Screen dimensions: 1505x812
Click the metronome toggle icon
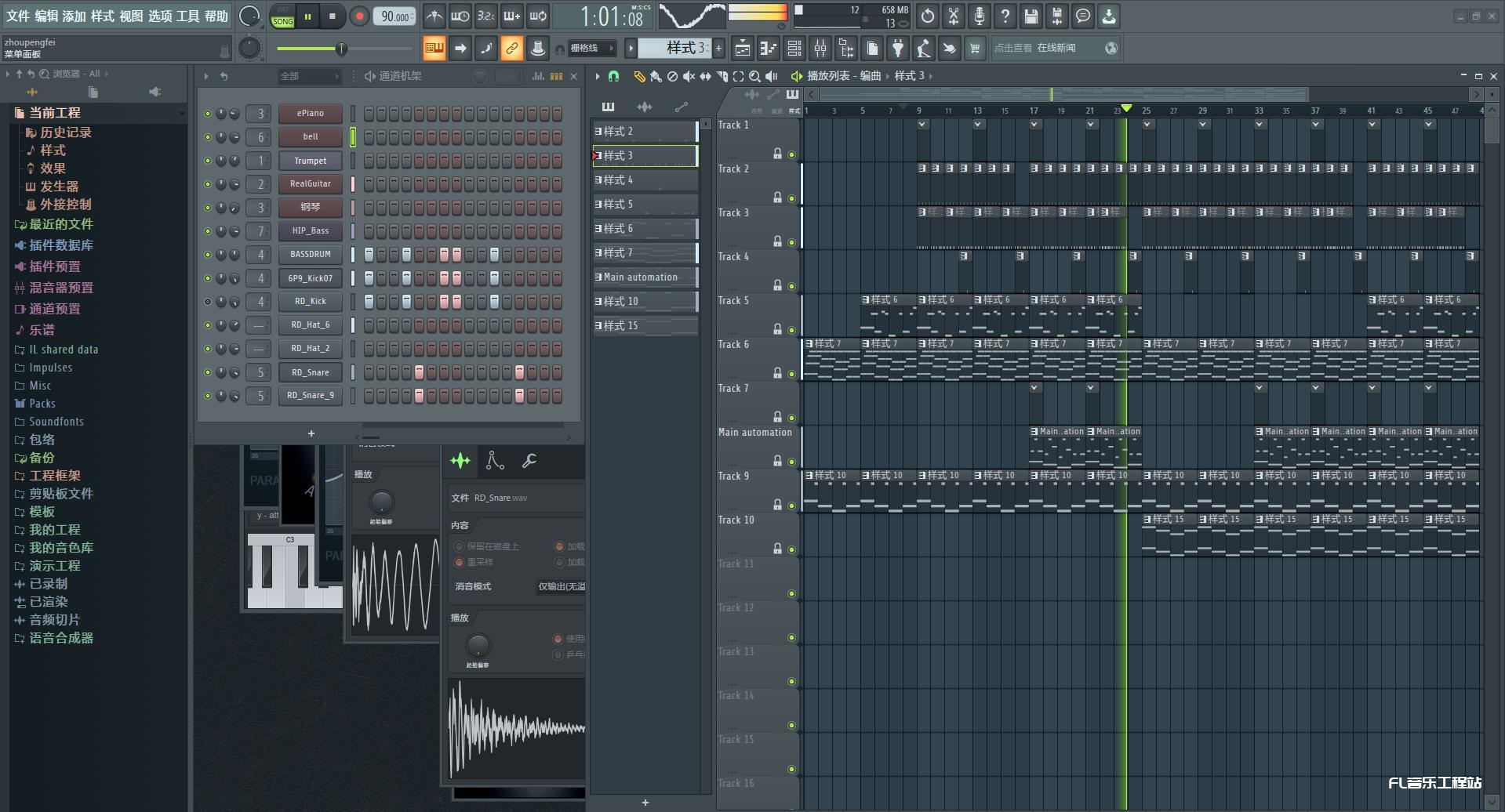pos(434,16)
